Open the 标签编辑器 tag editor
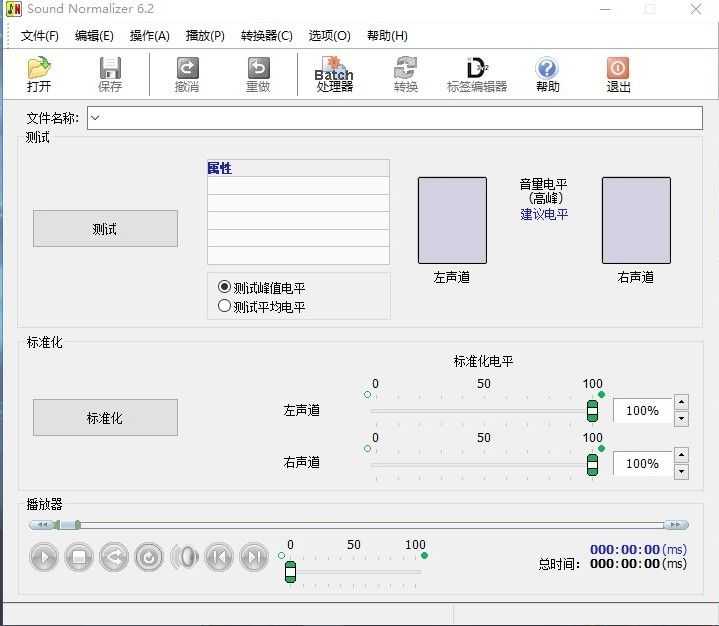This screenshot has width=719, height=626. [477, 74]
